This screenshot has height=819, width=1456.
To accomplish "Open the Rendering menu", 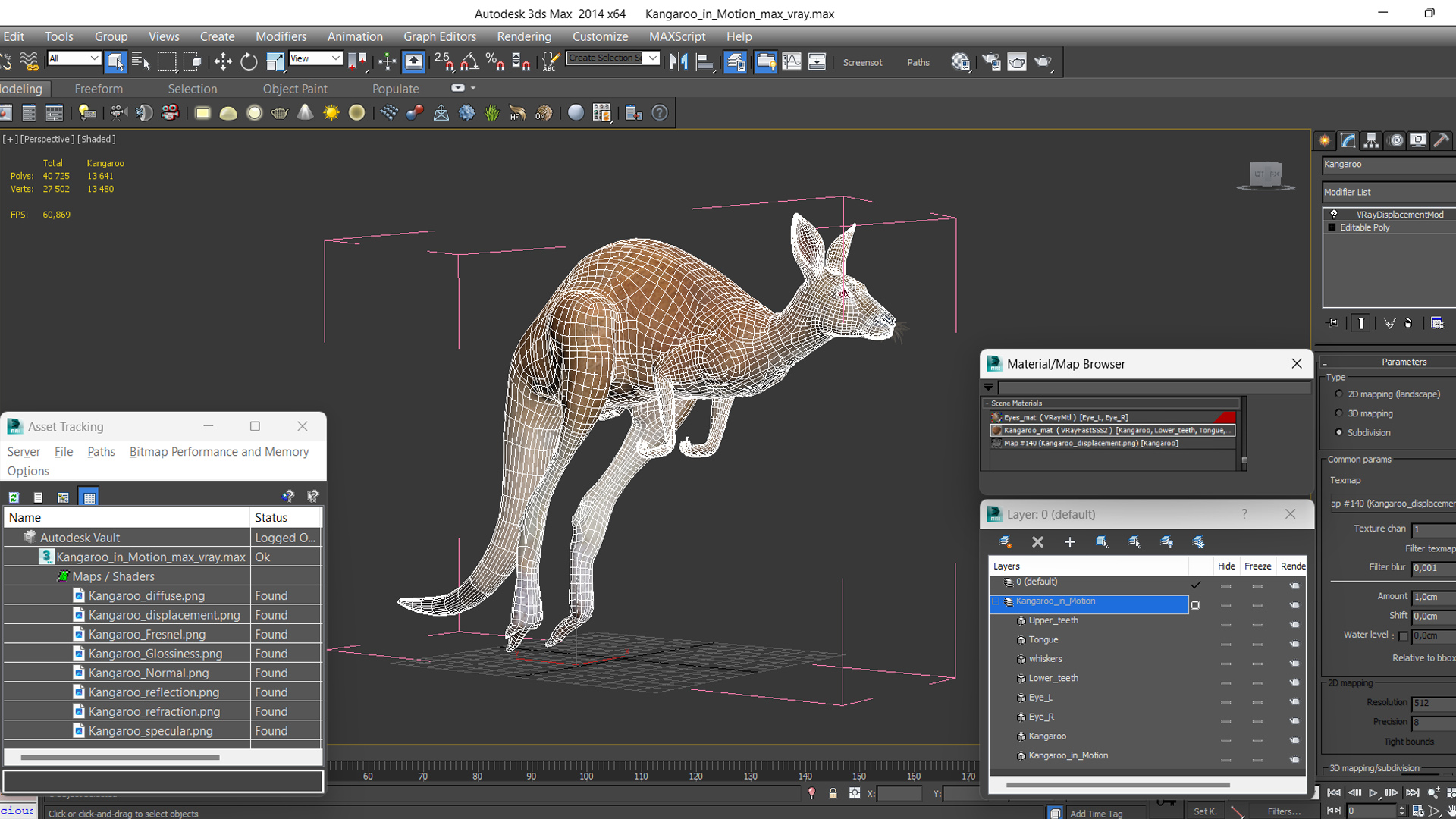I will click(x=524, y=36).
